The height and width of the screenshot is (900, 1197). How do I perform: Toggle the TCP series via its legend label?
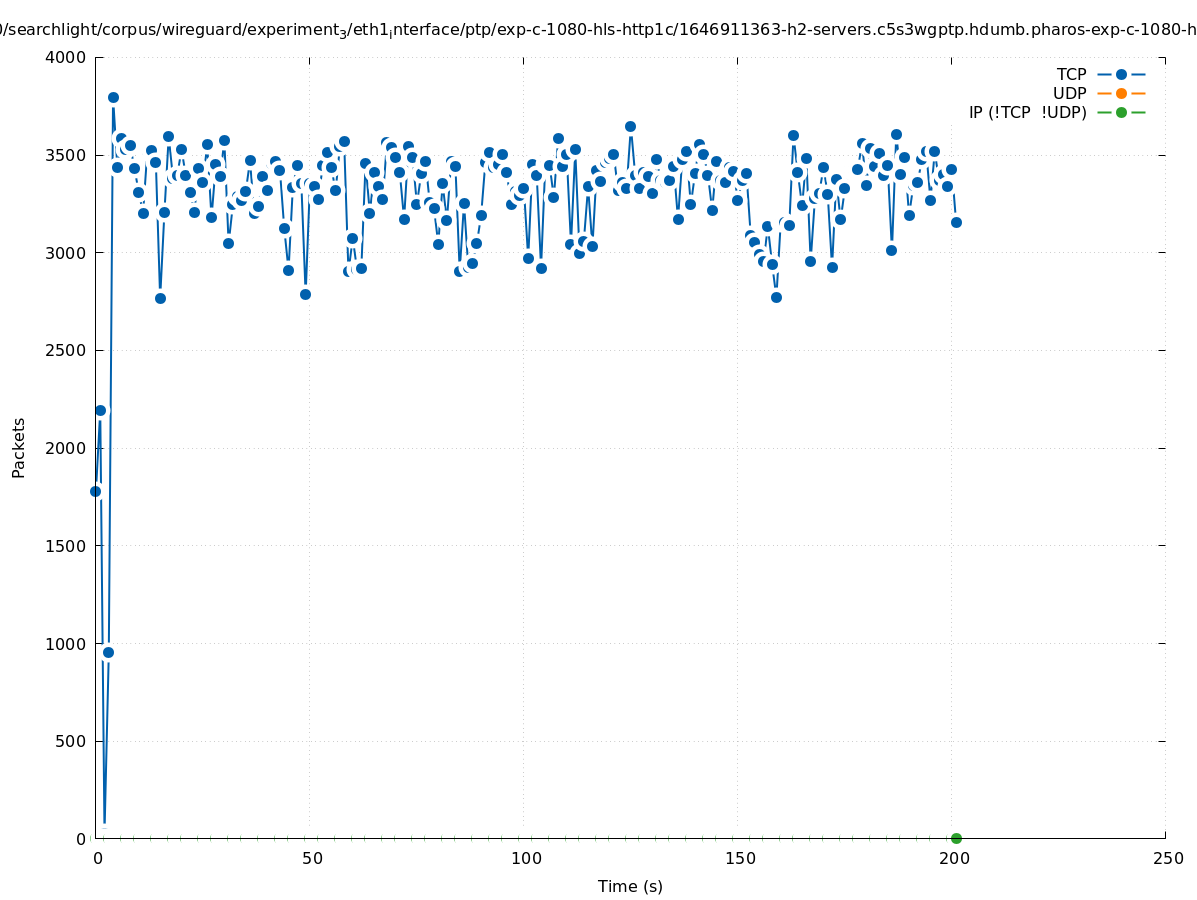tap(1071, 74)
